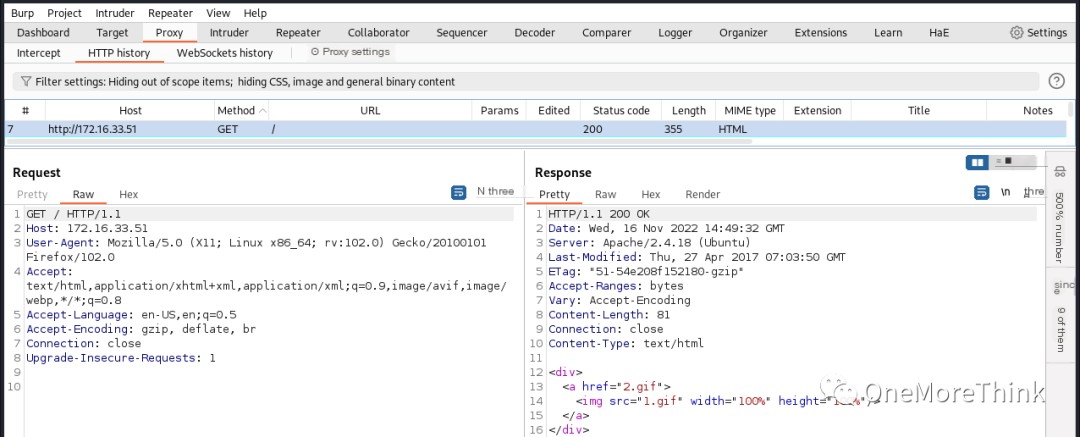This screenshot has width=1080, height=437.
Task: Select history row for http://172.16.33.51
Action: click(537, 129)
